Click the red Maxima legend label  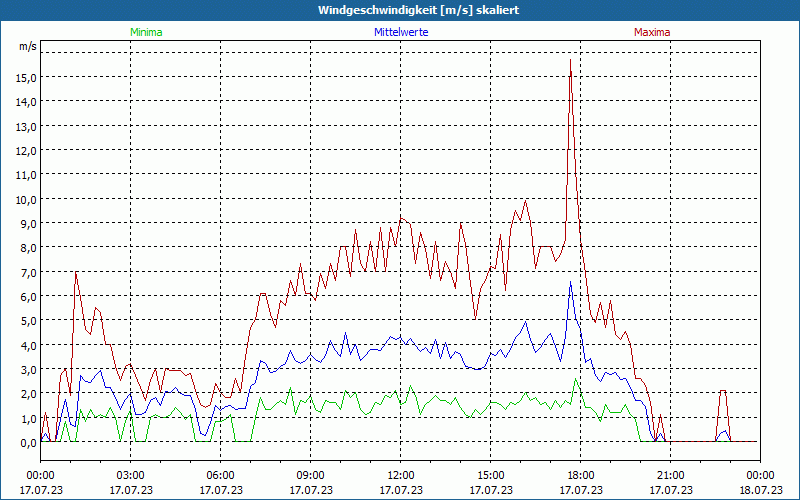652,32
